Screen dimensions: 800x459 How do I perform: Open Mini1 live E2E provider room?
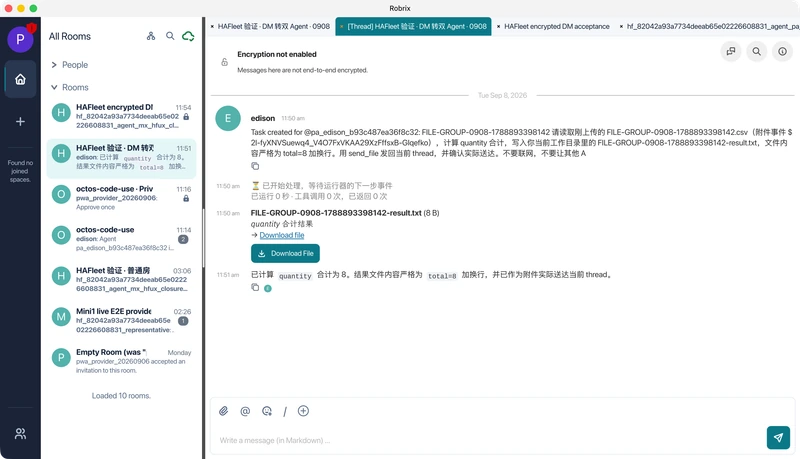(x=121, y=320)
